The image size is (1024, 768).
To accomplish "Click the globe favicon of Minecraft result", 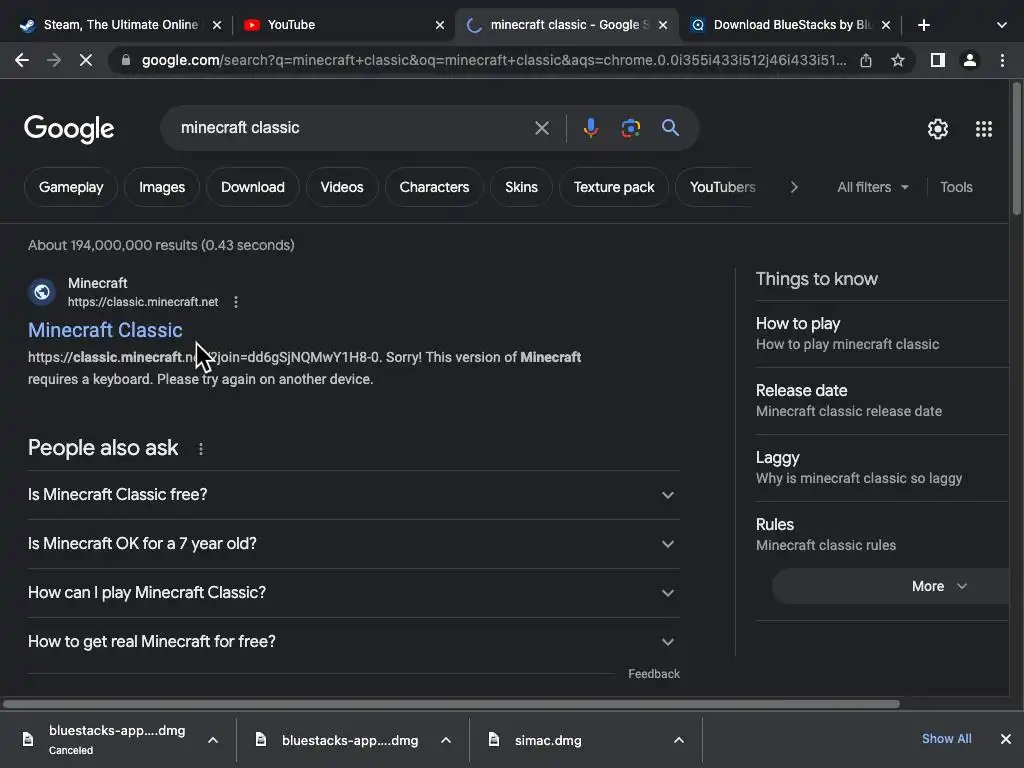I will click(42, 292).
